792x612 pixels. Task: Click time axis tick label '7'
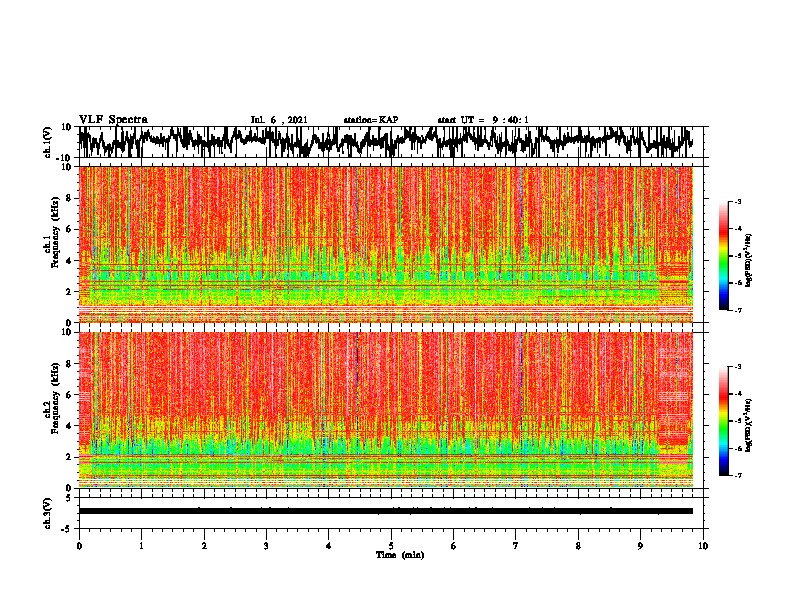pyautogui.click(x=516, y=546)
